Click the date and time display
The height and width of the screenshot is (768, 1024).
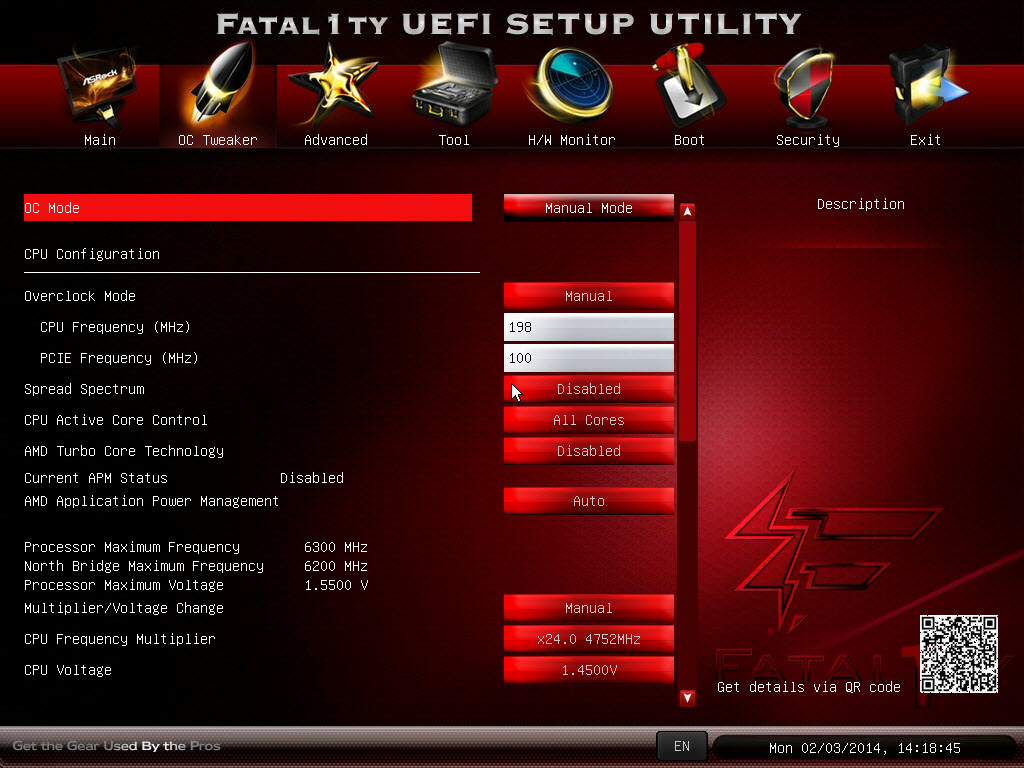[x=865, y=748]
